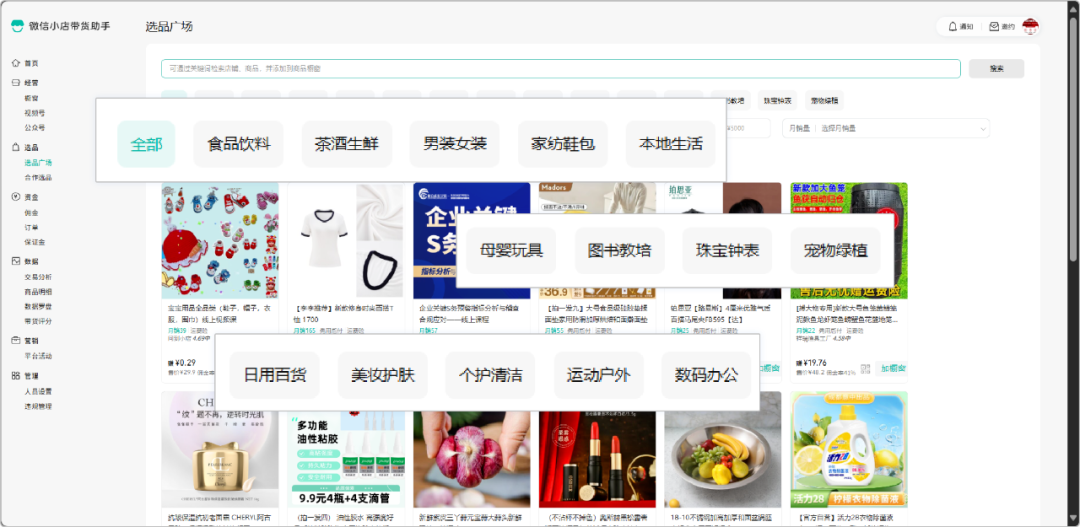Open 订单 in the sidebar

(x=31, y=227)
